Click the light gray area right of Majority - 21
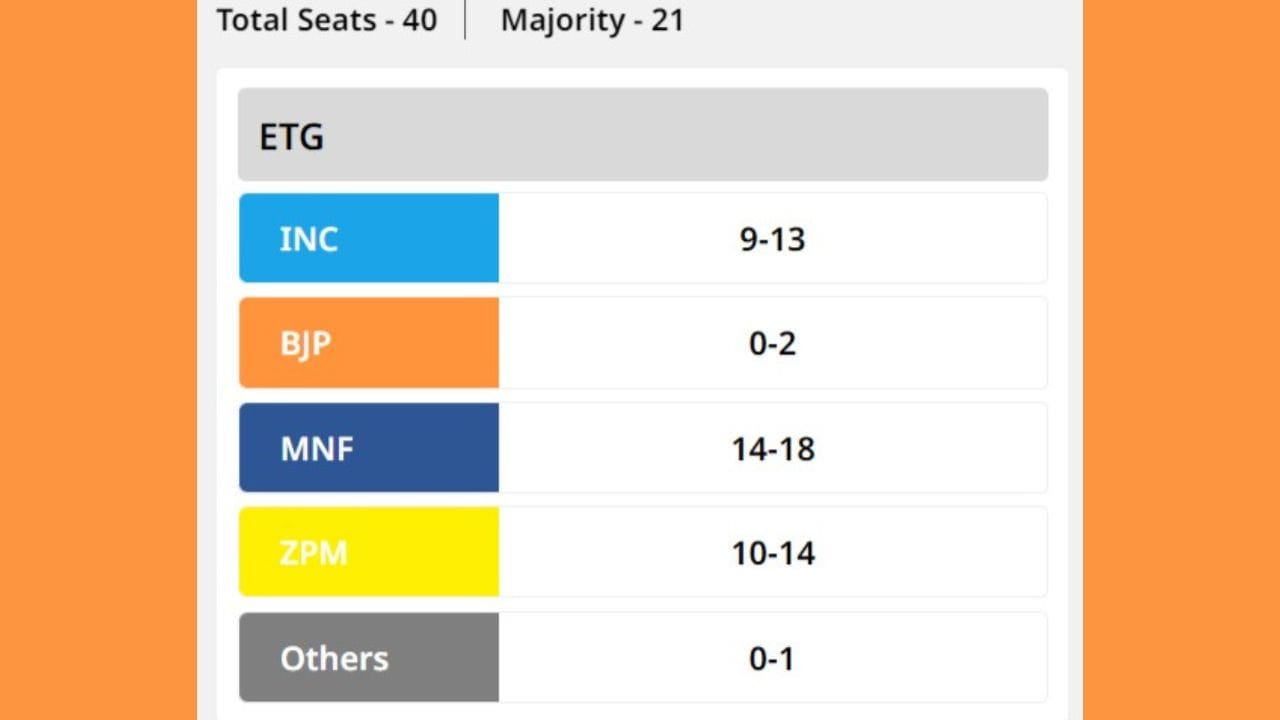This screenshot has height=720, width=1280. pos(880,22)
